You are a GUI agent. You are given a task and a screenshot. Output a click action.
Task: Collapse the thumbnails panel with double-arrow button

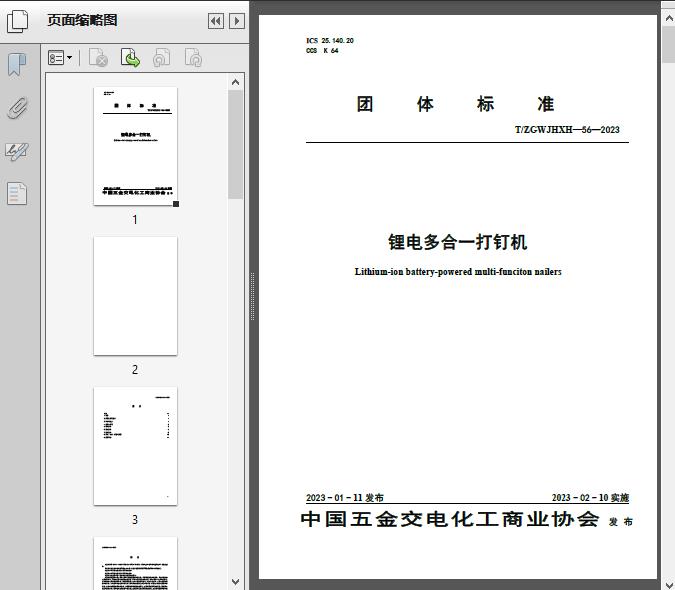216,21
